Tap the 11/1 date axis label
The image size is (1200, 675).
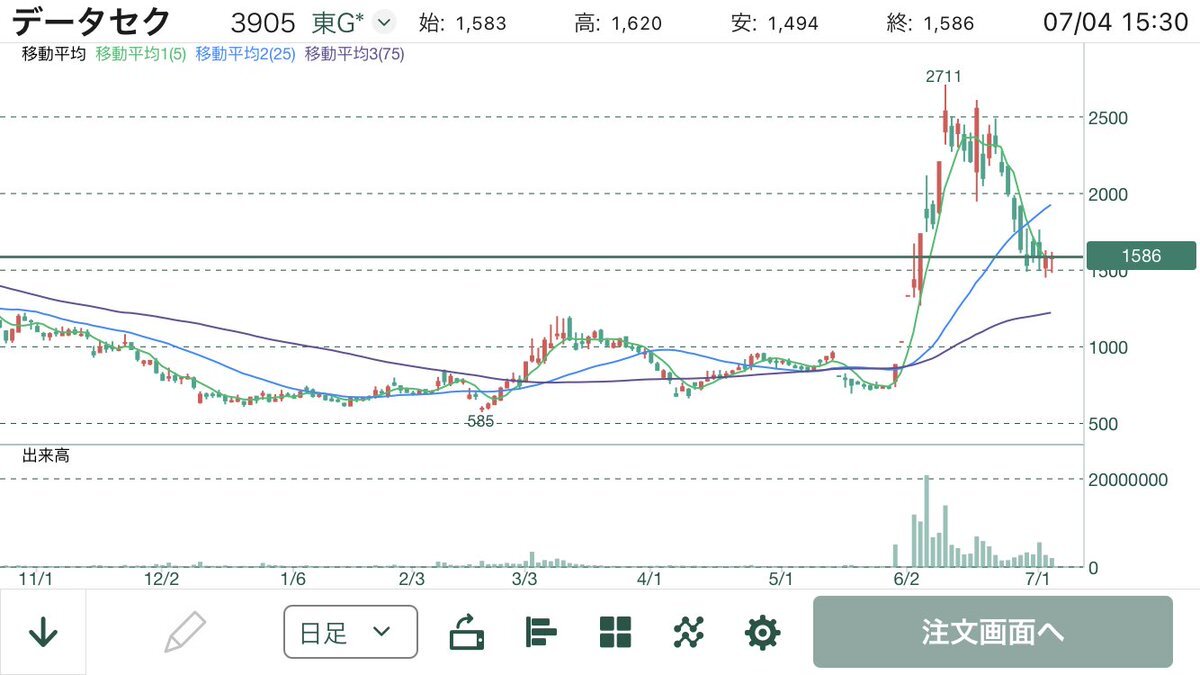[x=34, y=579]
